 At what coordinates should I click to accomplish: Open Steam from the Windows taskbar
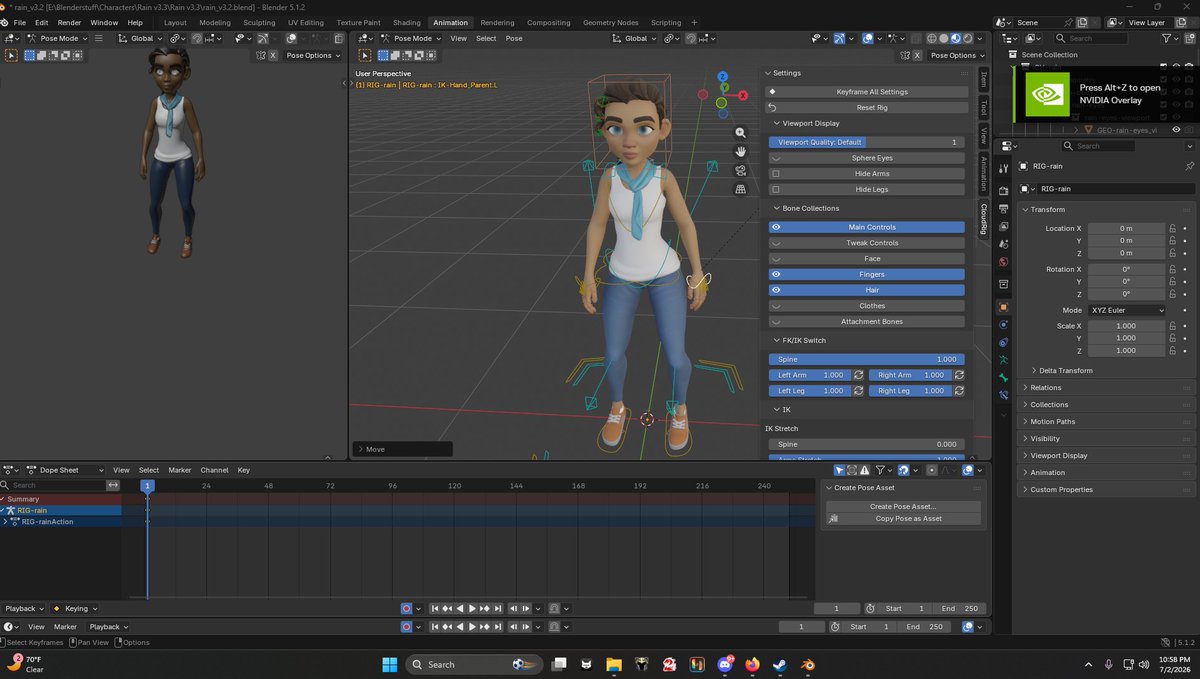point(780,664)
